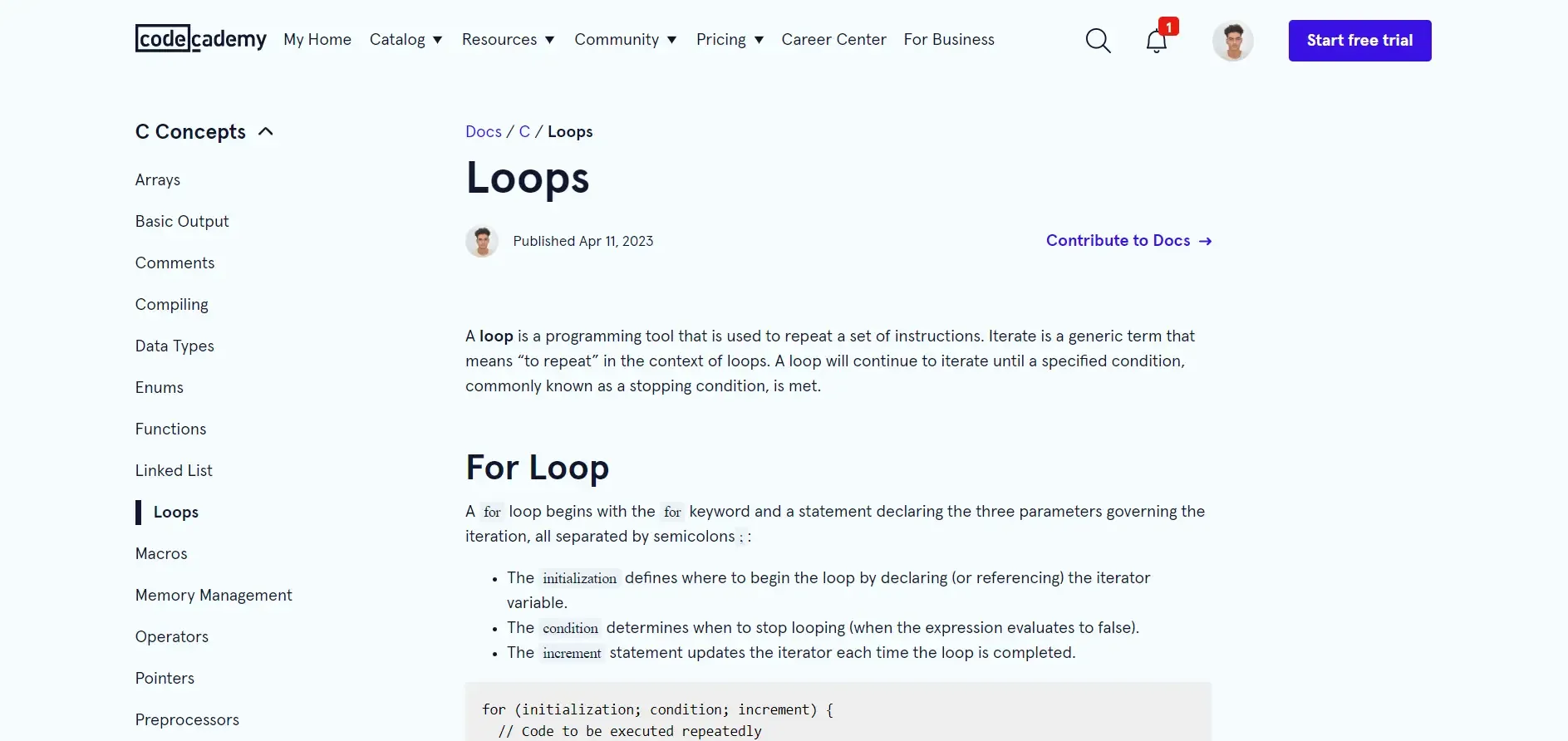Click the Contribute to Docs arrow
Screen dimensions: 1568x741
pyautogui.click(x=1205, y=241)
